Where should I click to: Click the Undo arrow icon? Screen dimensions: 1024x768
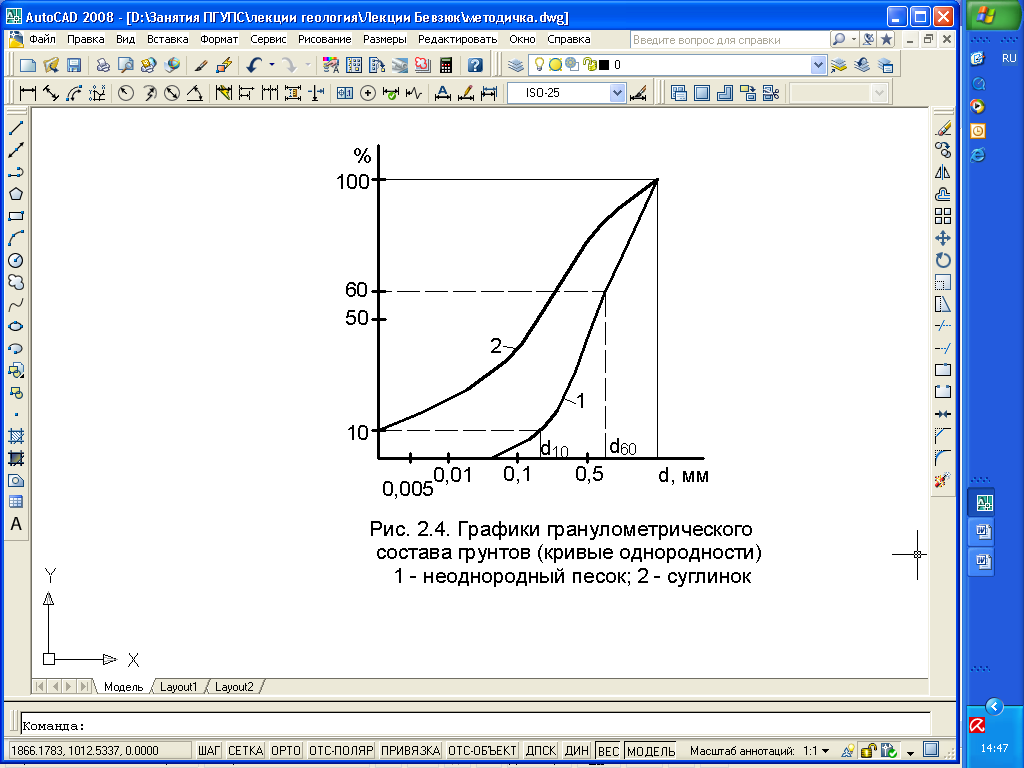pos(254,65)
